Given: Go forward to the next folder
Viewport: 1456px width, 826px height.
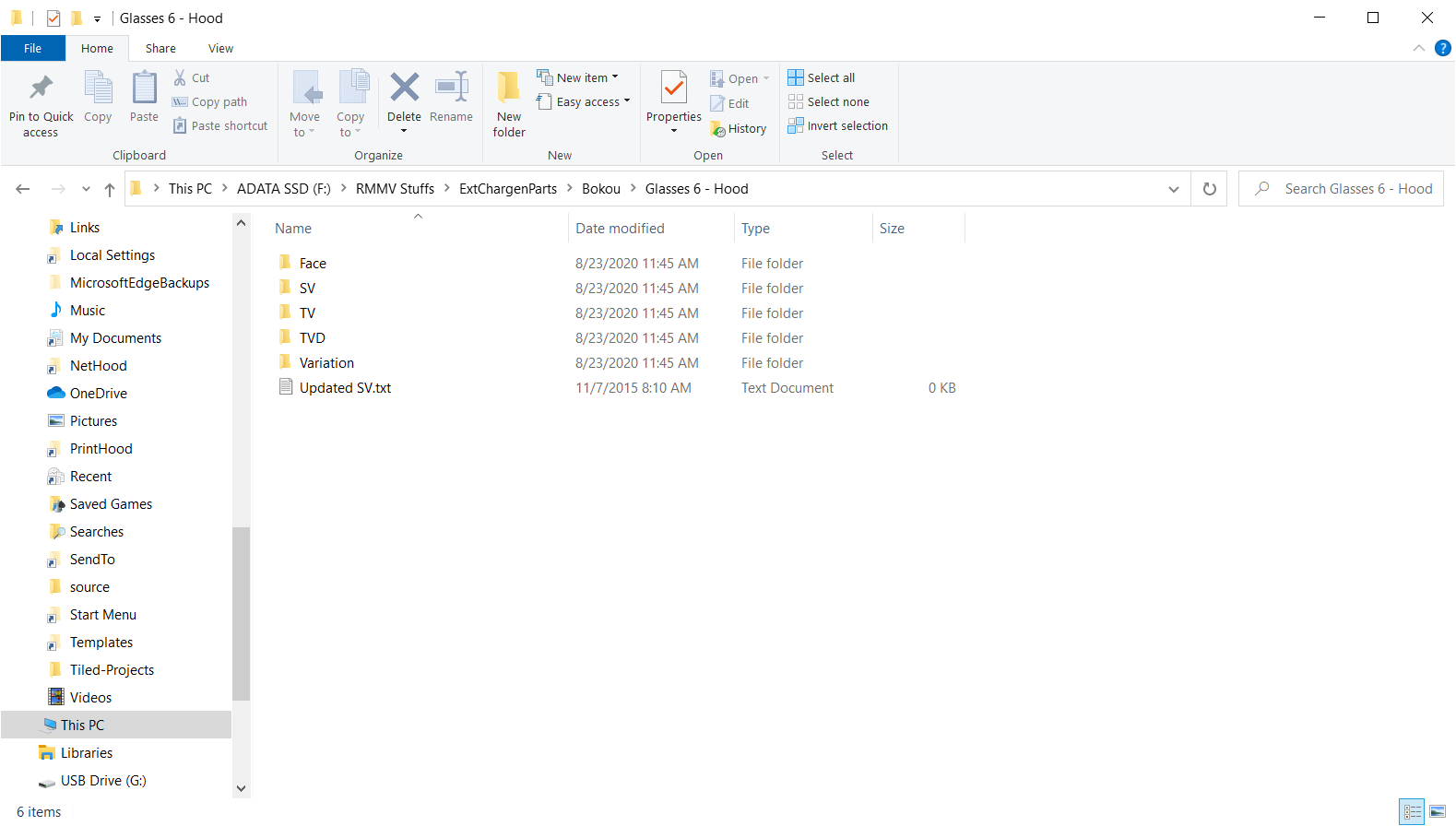Looking at the screenshot, I should tap(58, 189).
